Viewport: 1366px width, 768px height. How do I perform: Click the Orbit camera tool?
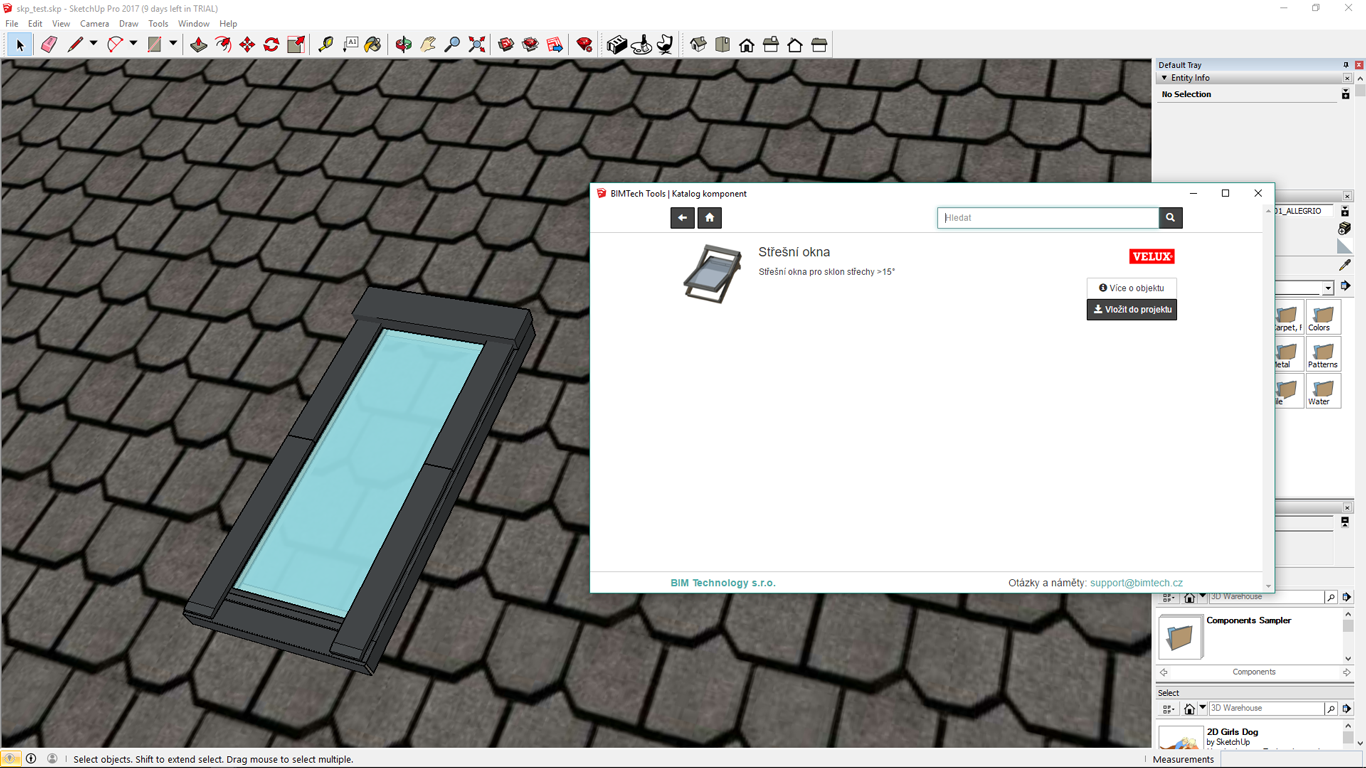[403, 45]
